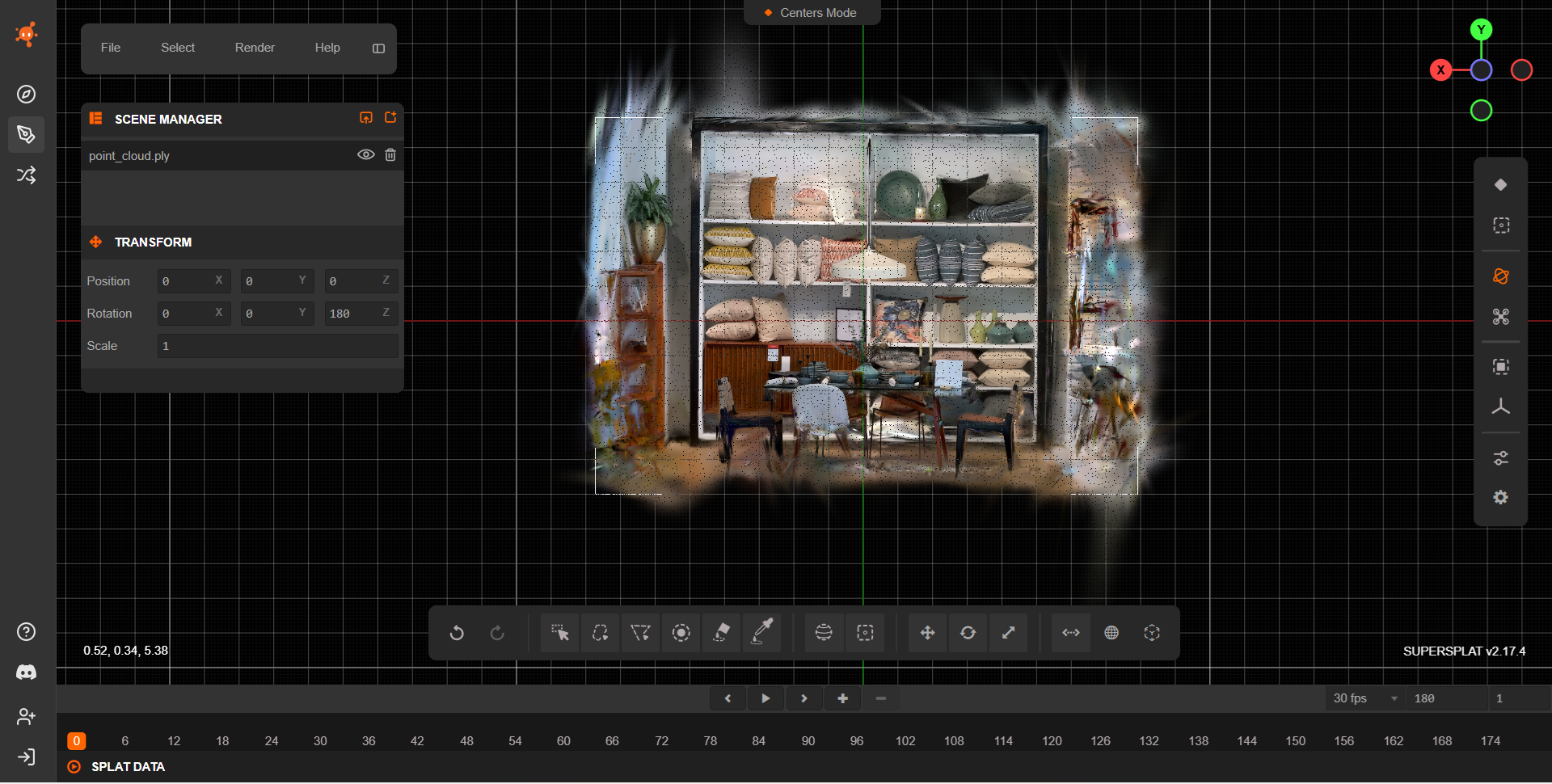Select the Box selection tool
Viewport: 1552px width, 784px height.
[865, 633]
